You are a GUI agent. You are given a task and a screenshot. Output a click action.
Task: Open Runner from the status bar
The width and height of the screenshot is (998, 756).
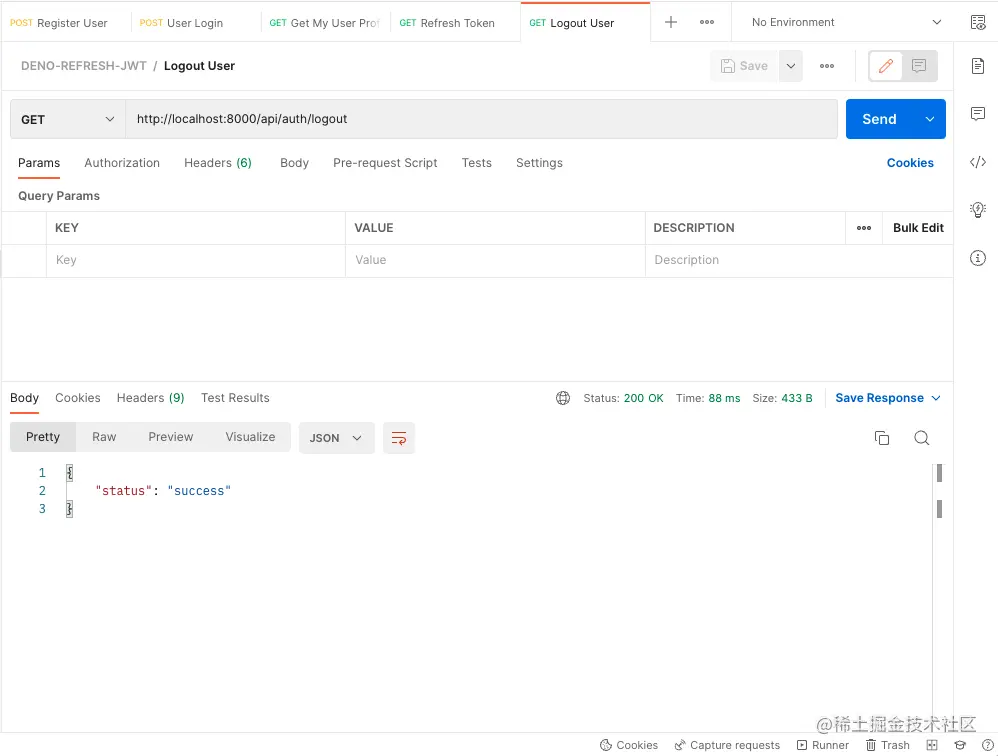coord(823,745)
